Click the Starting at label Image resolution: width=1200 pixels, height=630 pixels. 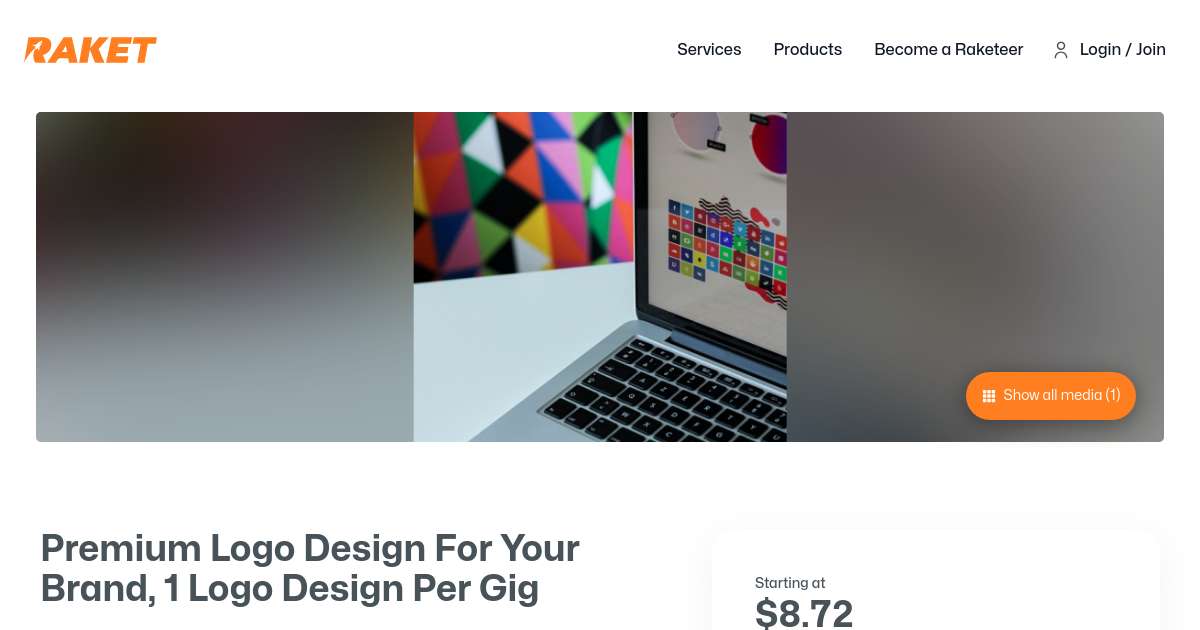(790, 583)
